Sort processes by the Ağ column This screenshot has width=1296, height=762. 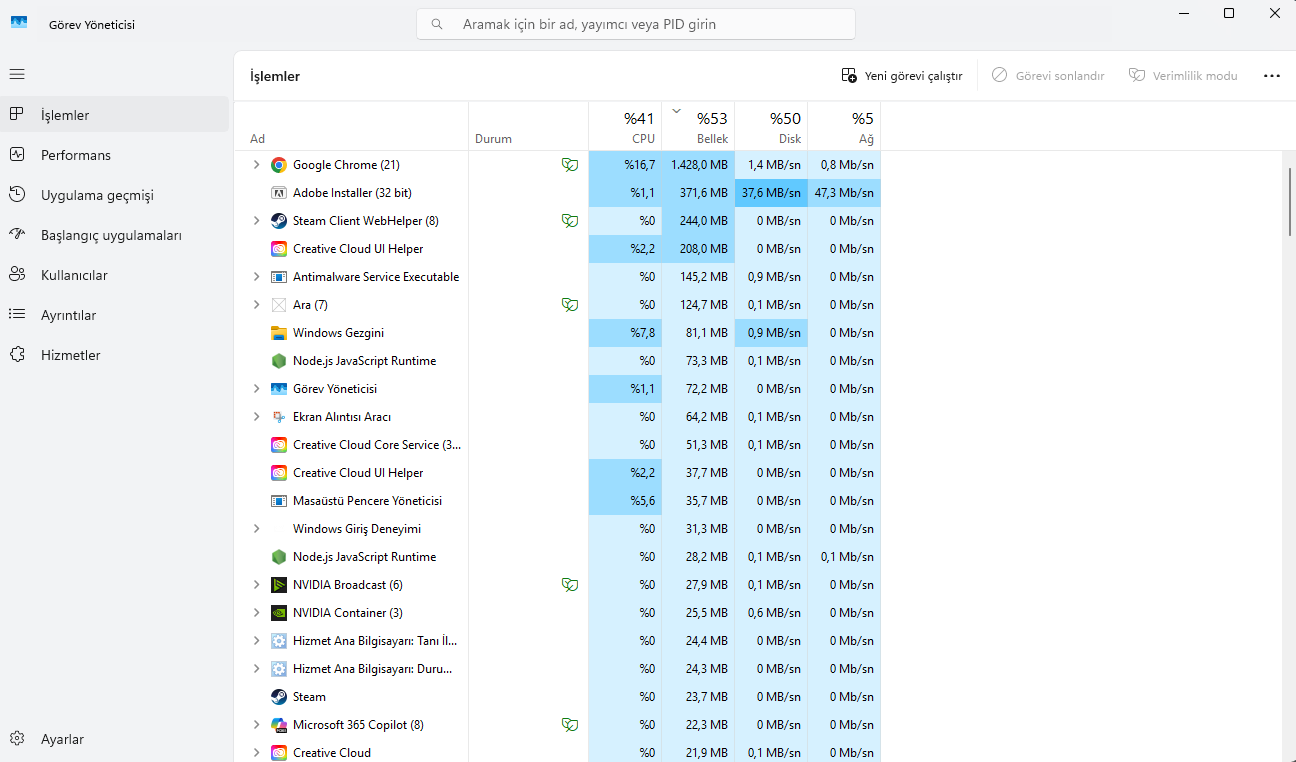click(844, 127)
